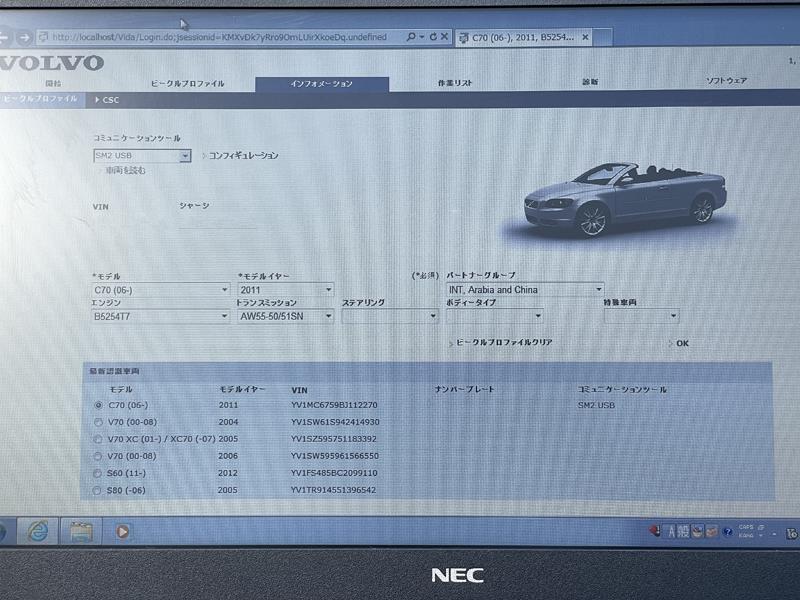Click VIN YV1SW61S942414930

click(x=335, y=422)
